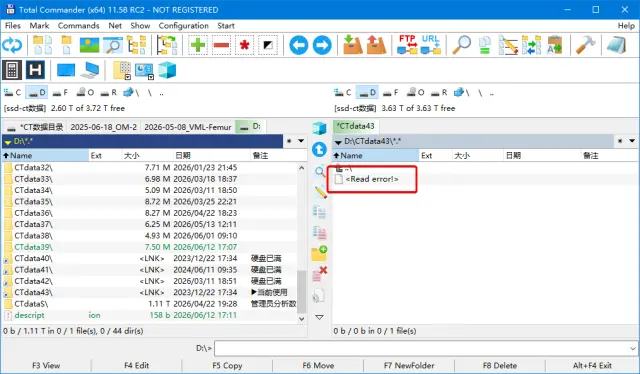Image resolution: width=640 pixels, height=374 pixels.
Task: Select drive F in left panel
Action: (60, 93)
